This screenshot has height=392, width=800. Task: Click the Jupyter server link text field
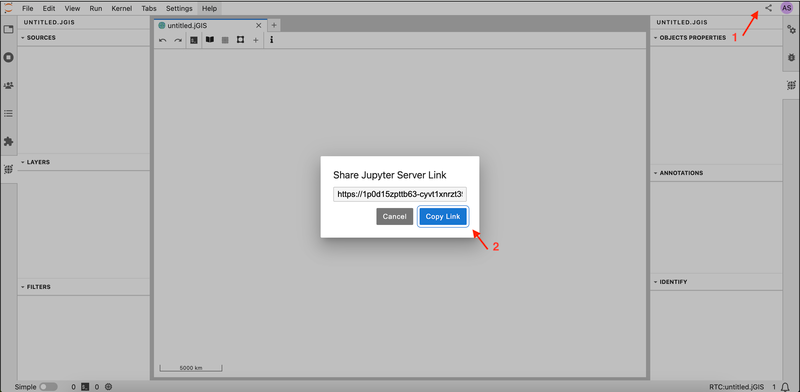pyautogui.click(x=399, y=194)
